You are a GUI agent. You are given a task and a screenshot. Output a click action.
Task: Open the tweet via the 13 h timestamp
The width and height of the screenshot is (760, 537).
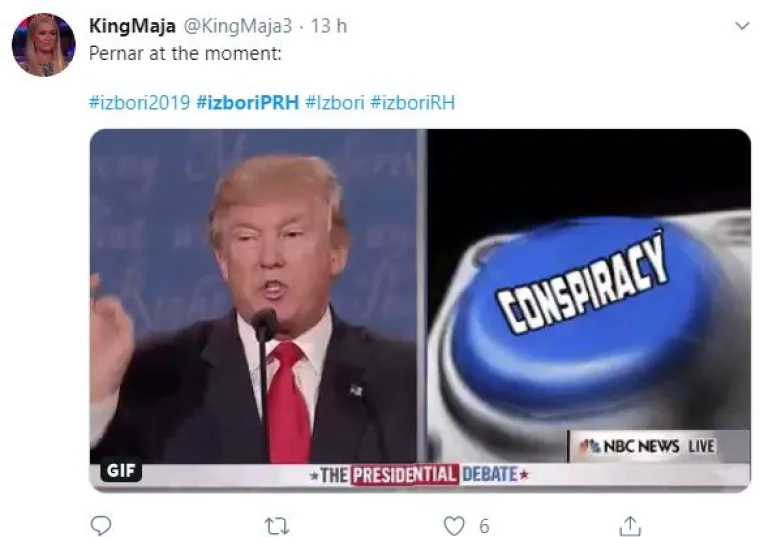pyautogui.click(x=329, y=26)
